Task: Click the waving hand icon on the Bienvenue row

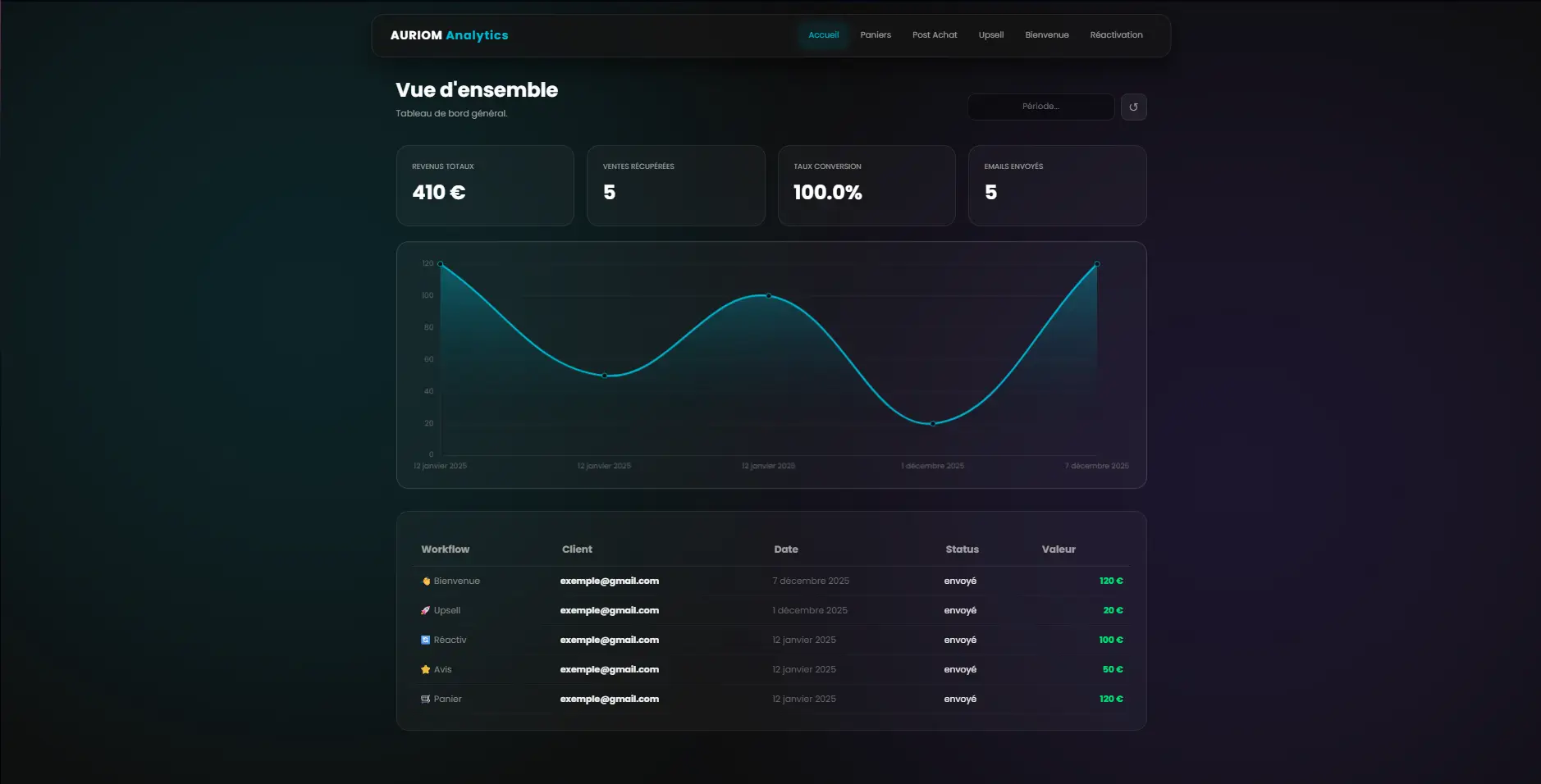Action: 425,580
